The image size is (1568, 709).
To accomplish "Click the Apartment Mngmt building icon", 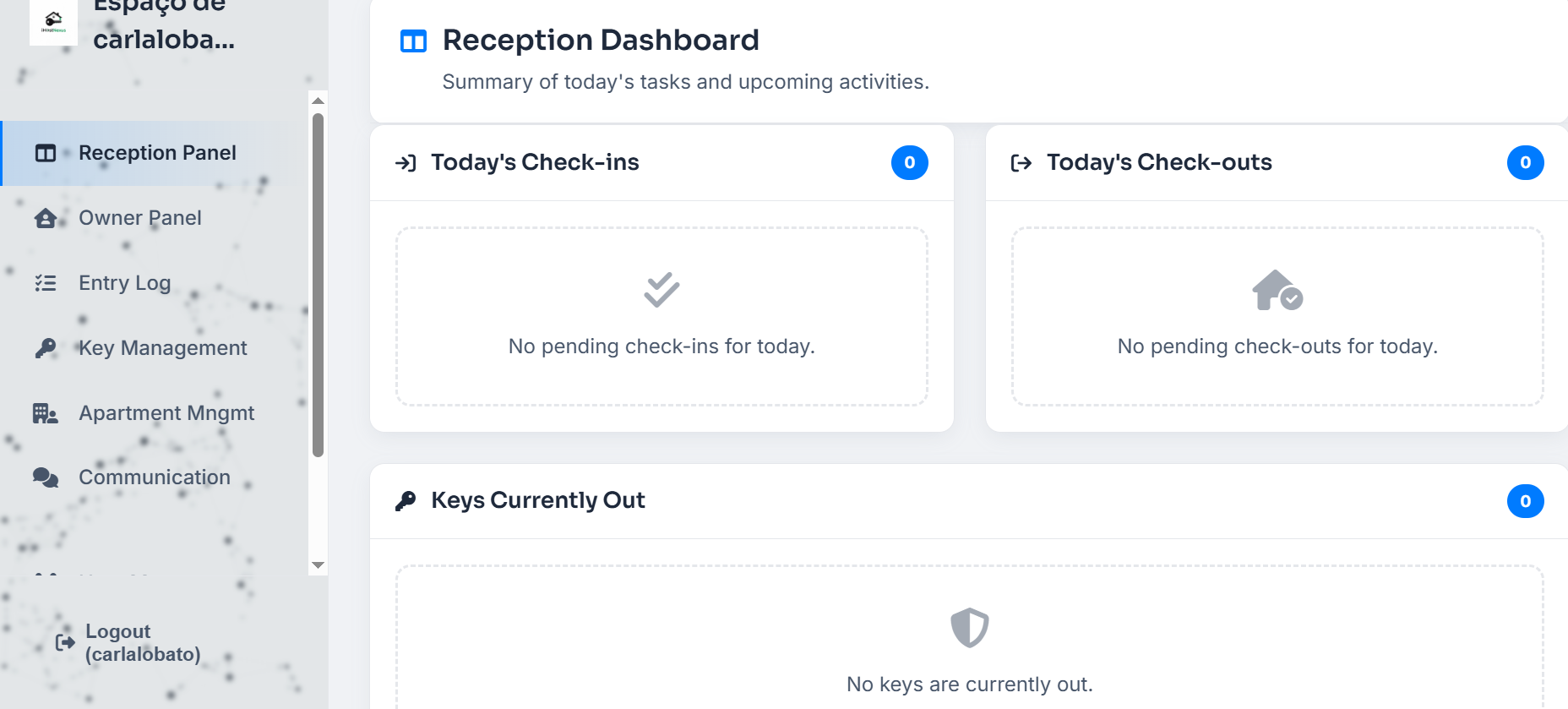I will tap(46, 413).
